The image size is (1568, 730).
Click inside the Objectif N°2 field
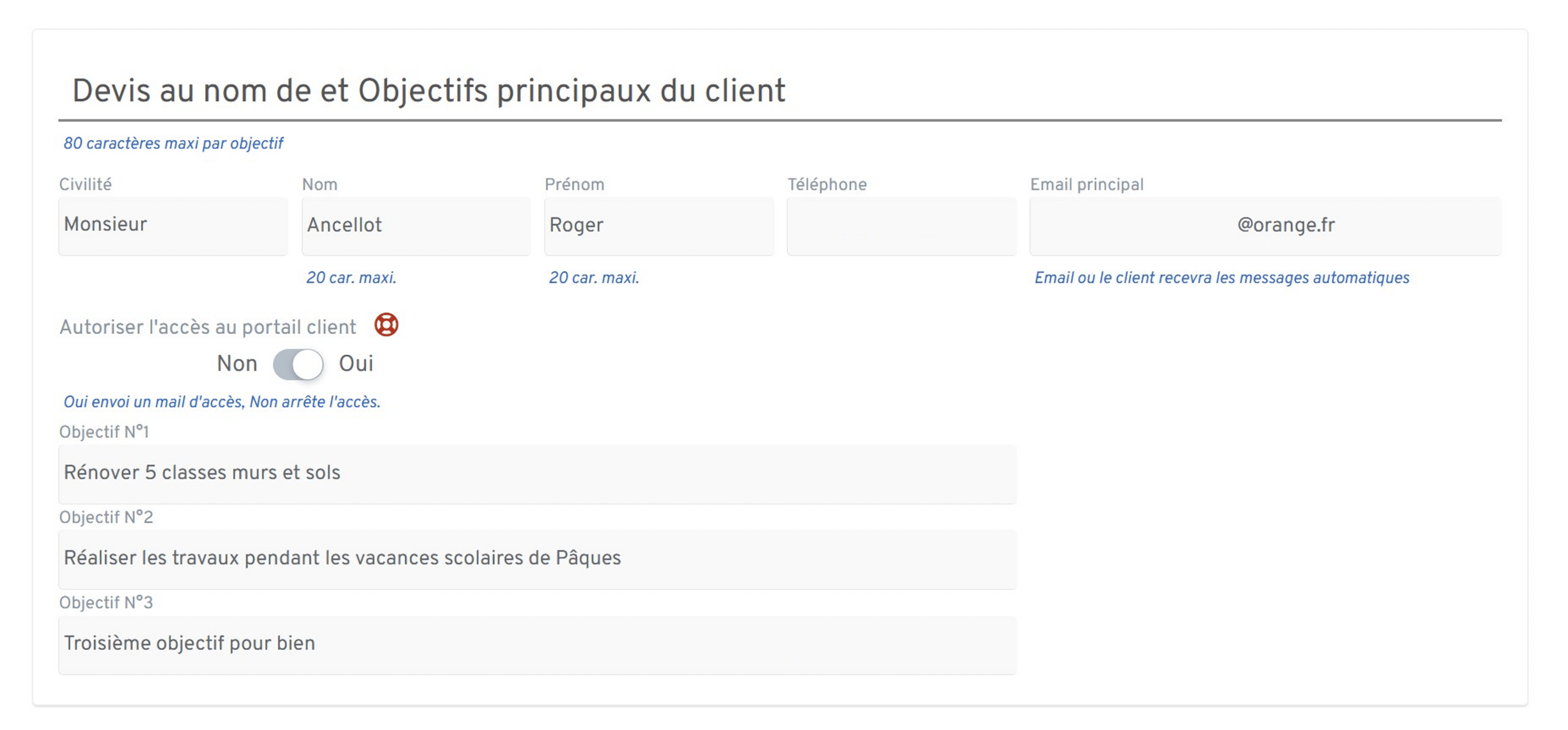536,558
